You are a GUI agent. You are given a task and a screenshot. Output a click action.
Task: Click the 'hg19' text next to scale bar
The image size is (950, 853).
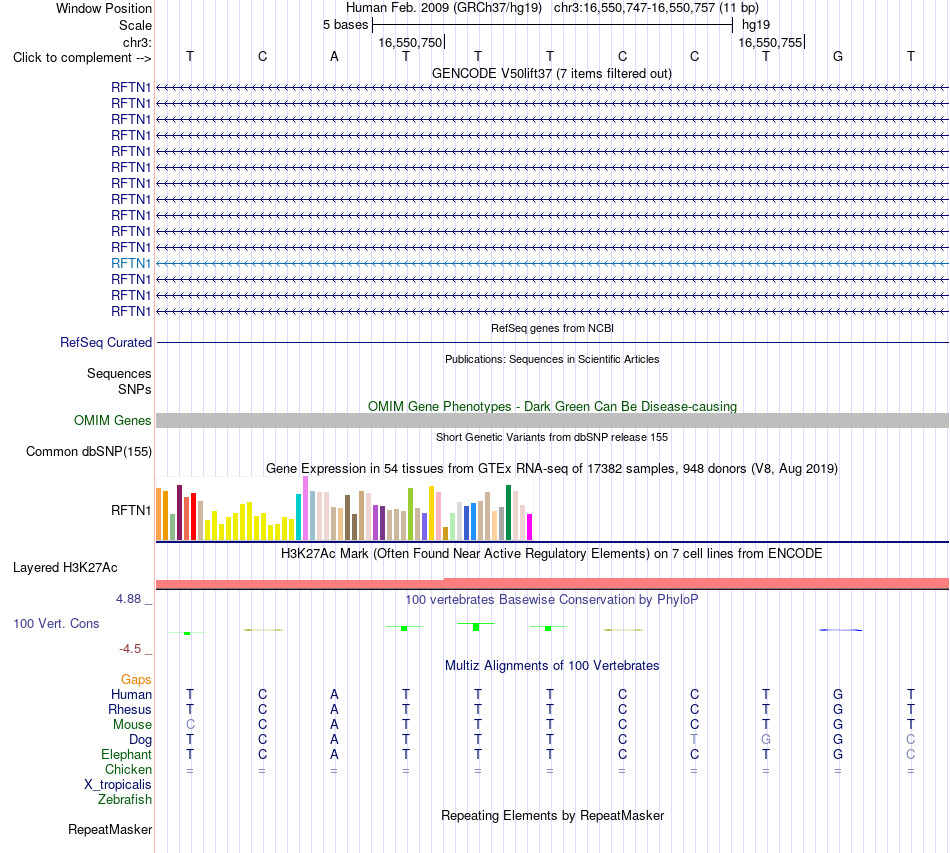point(756,25)
